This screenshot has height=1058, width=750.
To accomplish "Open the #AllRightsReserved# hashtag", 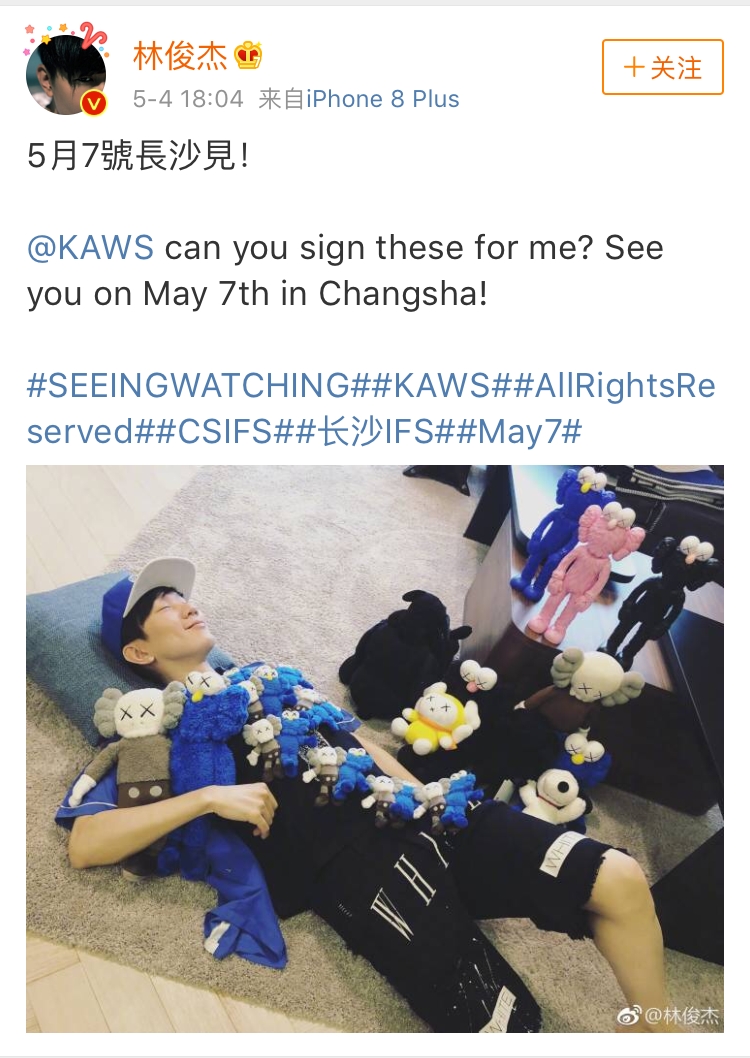I will coord(371,409).
